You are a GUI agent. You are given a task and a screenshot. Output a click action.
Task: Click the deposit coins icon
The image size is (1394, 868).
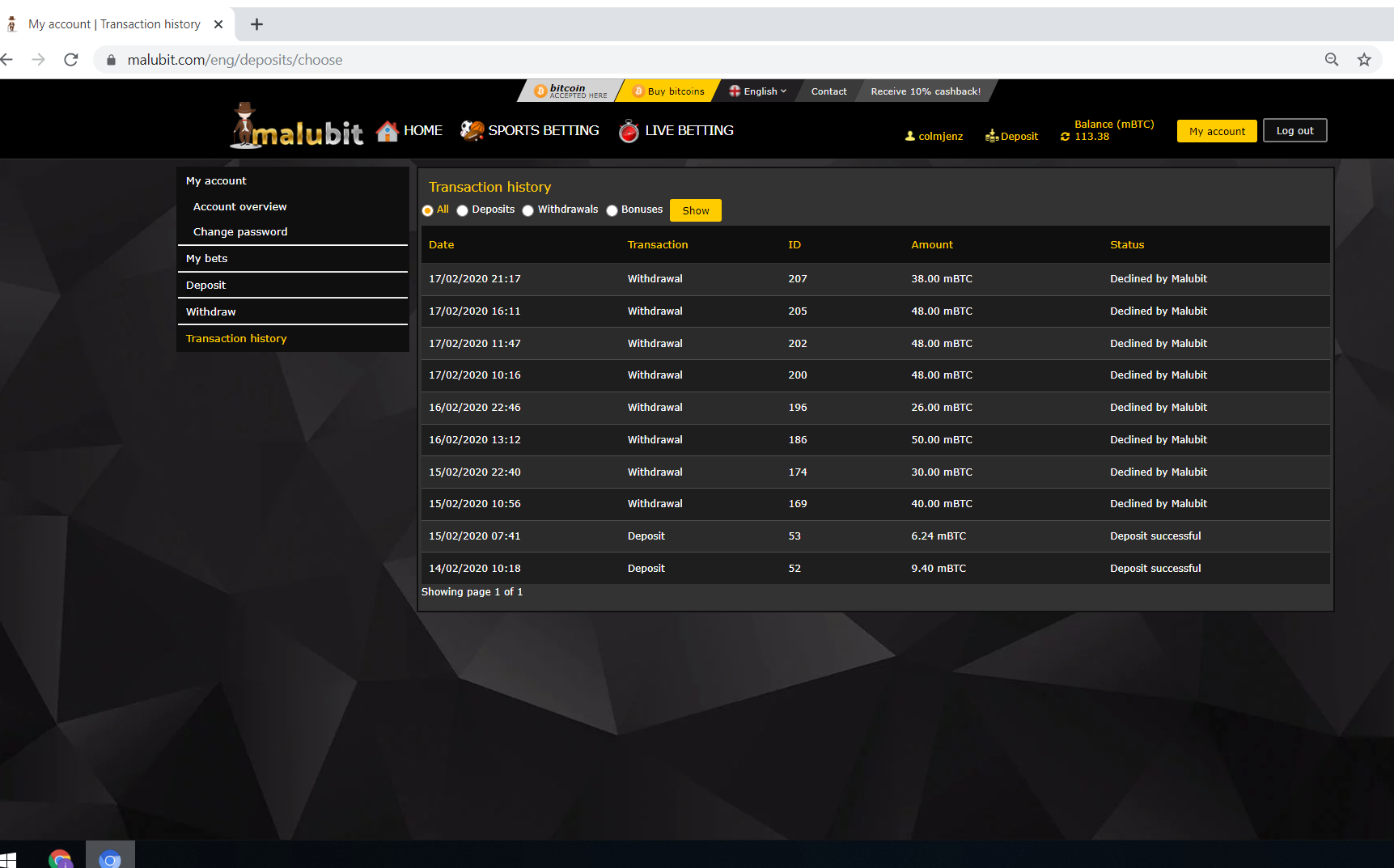992,136
